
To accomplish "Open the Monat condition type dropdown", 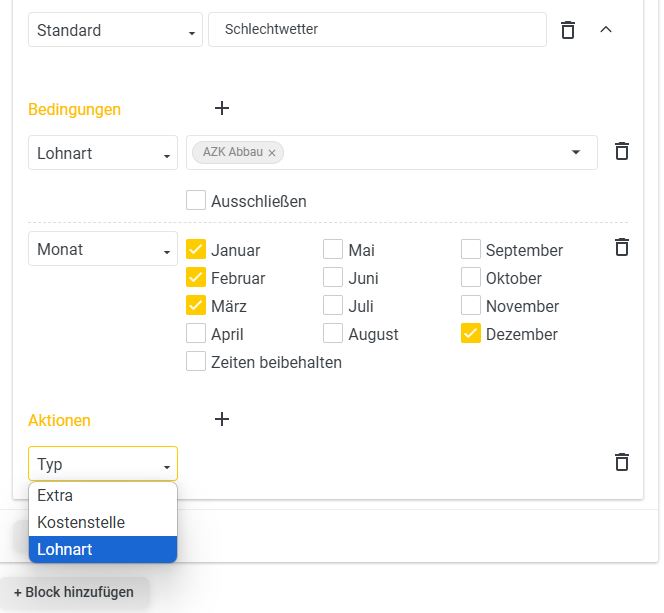I will [x=103, y=249].
